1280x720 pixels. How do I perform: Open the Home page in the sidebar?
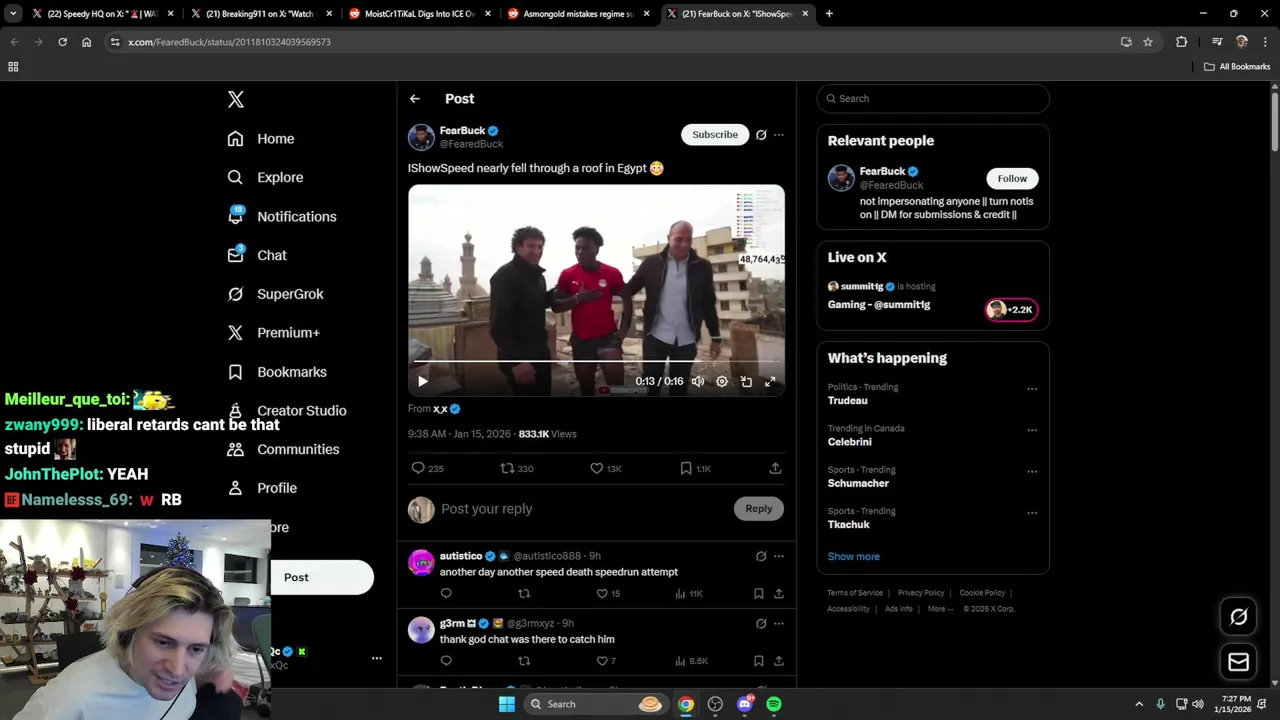coord(261,139)
